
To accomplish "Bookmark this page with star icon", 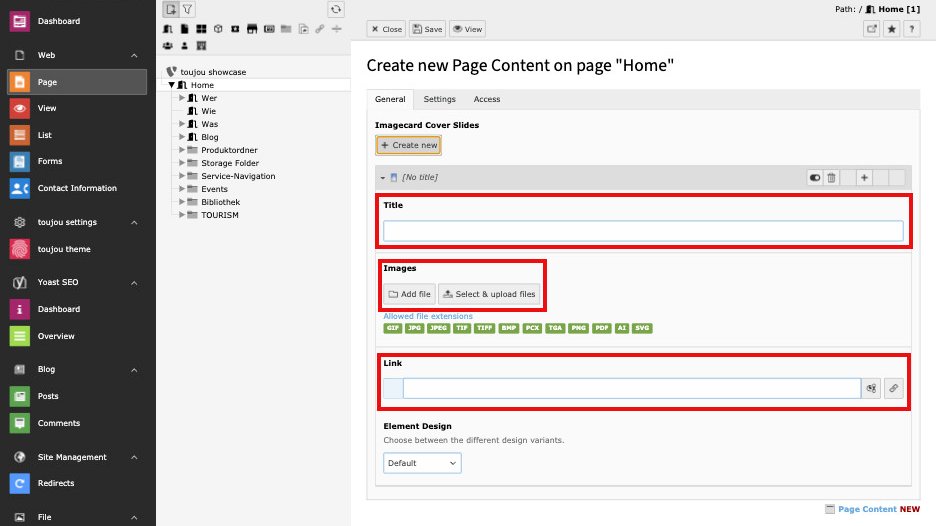I will point(891,29).
